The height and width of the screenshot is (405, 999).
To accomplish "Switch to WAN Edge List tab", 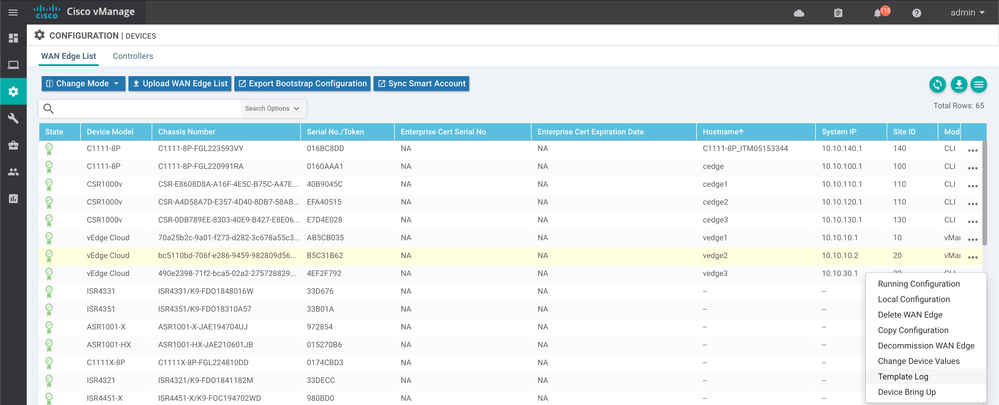I will click(69, 56).
